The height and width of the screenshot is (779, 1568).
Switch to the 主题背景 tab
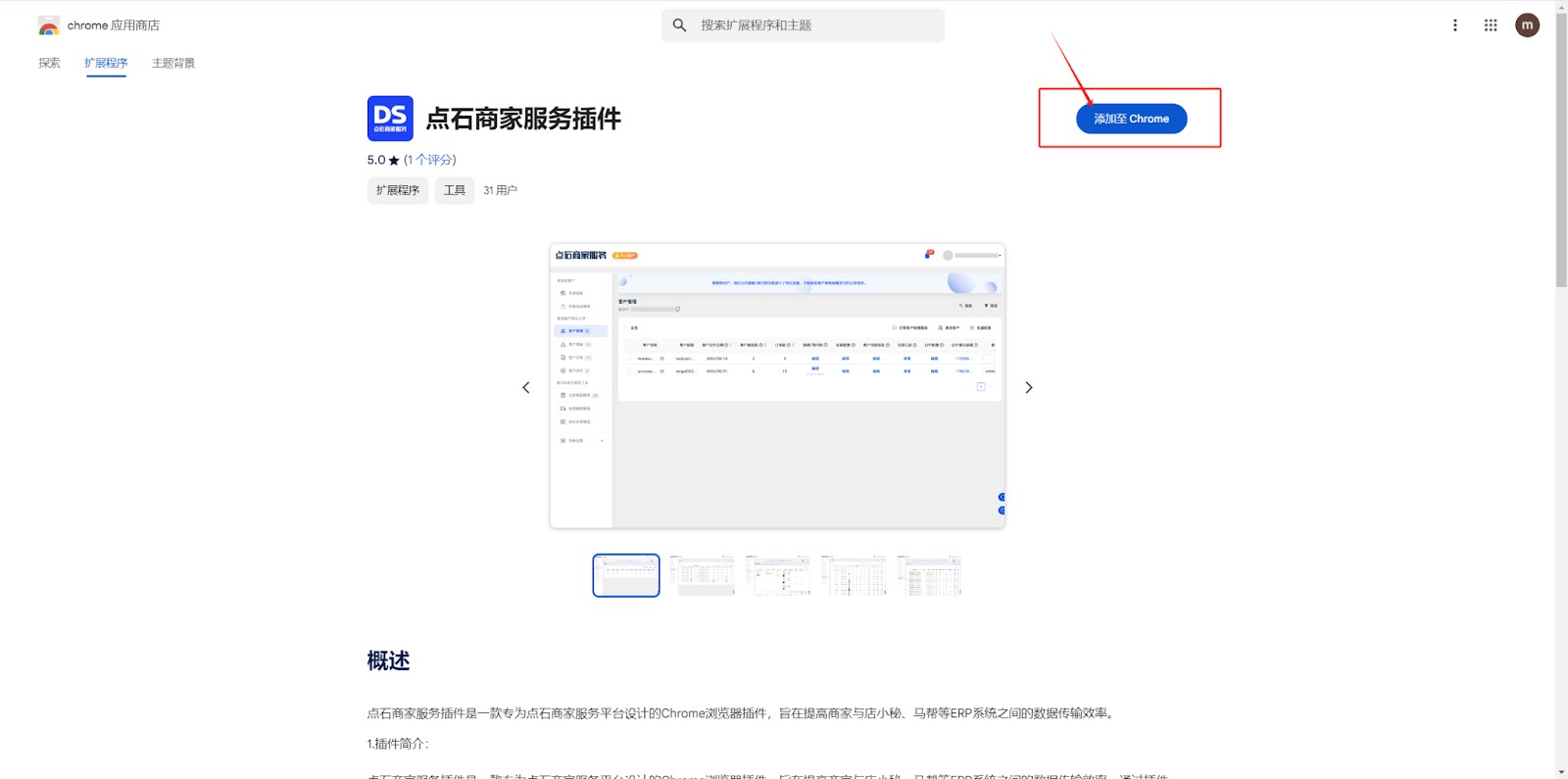pos(173,63)
